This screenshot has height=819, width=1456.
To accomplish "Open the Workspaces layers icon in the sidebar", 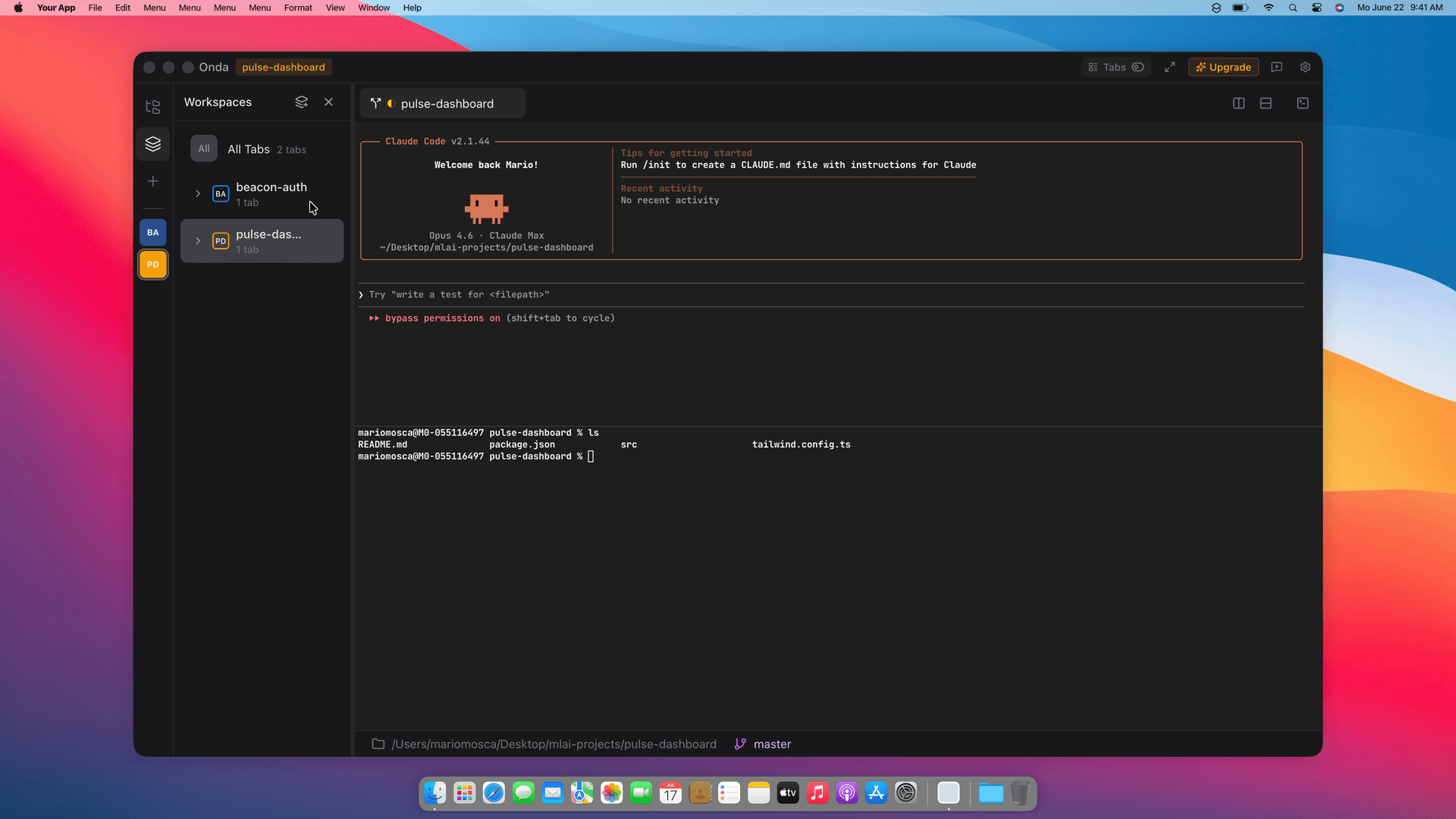I will click(x=152, y=143).
